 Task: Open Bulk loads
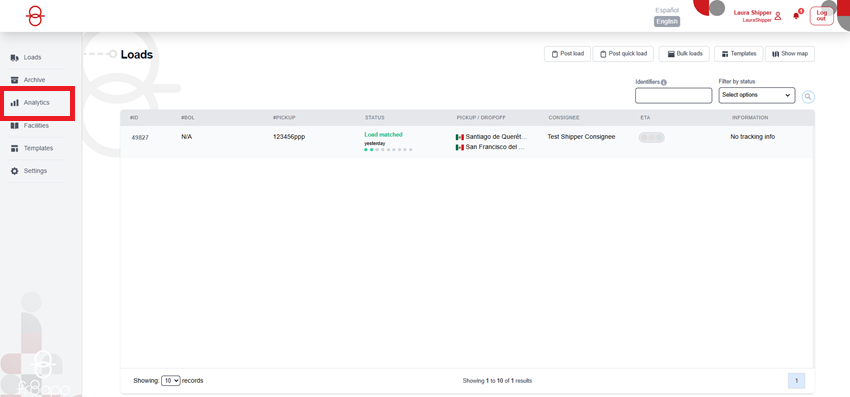(x=684, y=54)
